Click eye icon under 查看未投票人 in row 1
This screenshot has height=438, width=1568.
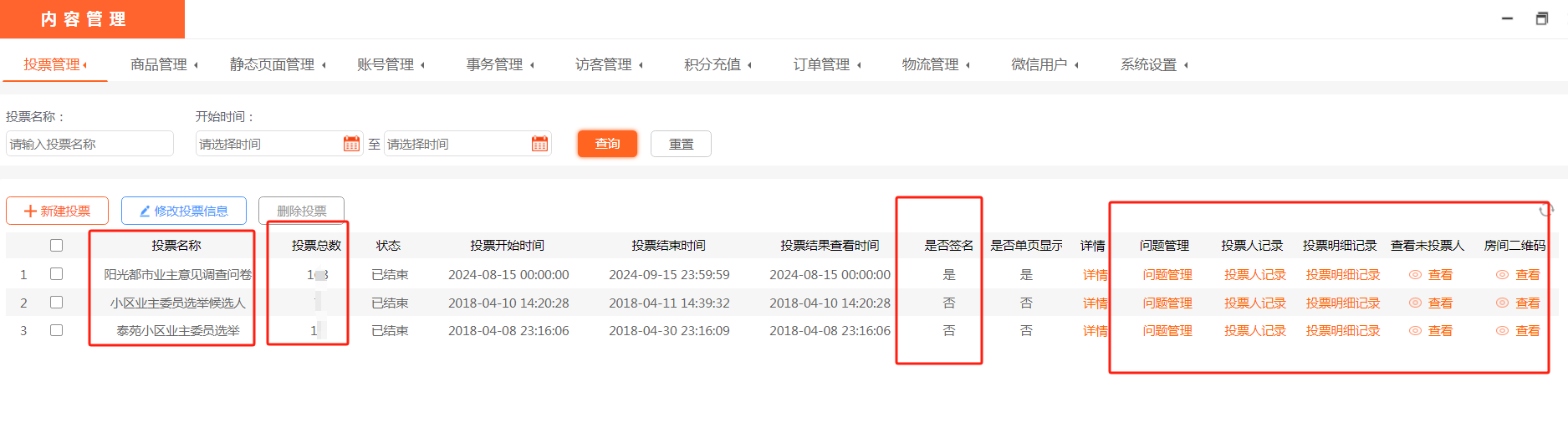[x=1415, y=275]
